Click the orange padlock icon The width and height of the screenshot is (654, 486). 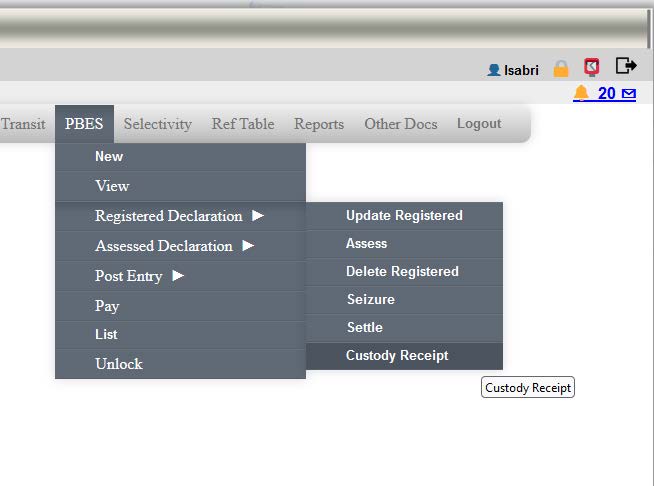pos(561,68)
